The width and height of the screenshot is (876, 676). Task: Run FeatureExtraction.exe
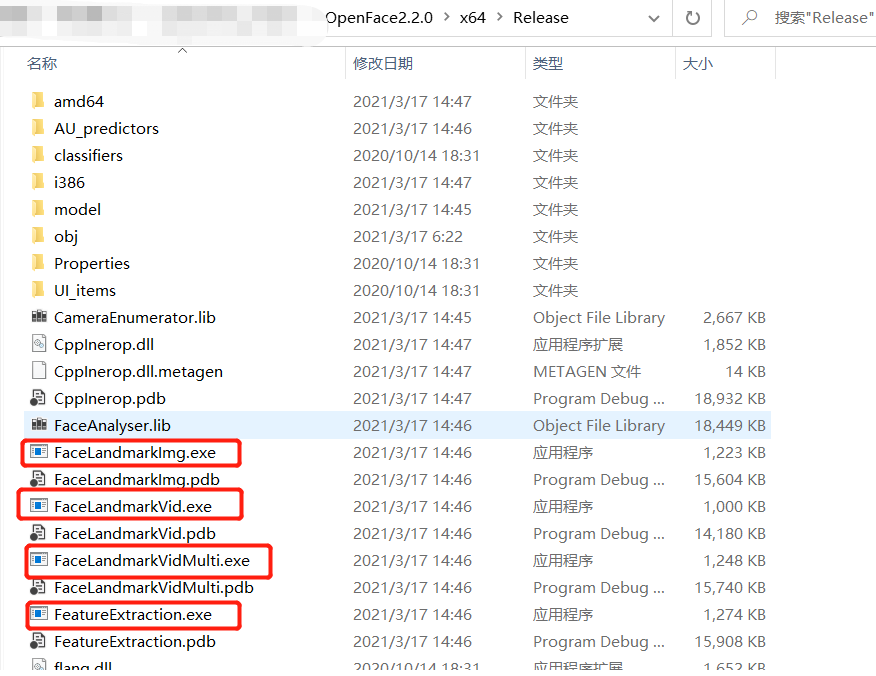pos(135,614)
